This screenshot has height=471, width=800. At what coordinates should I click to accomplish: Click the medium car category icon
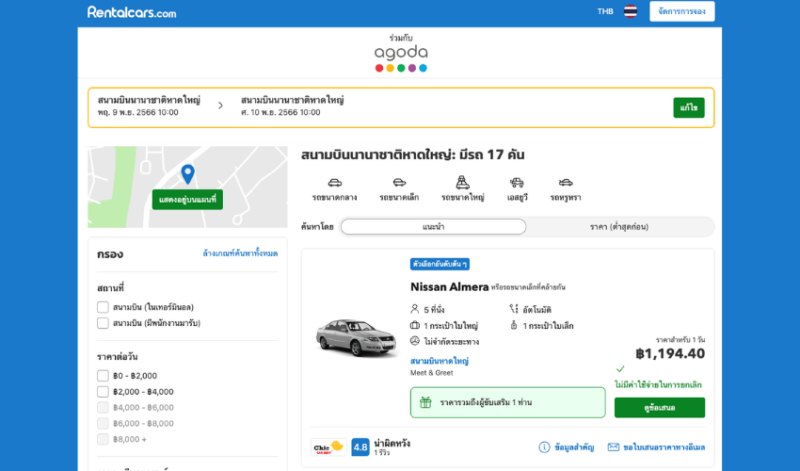pos(334,183)
